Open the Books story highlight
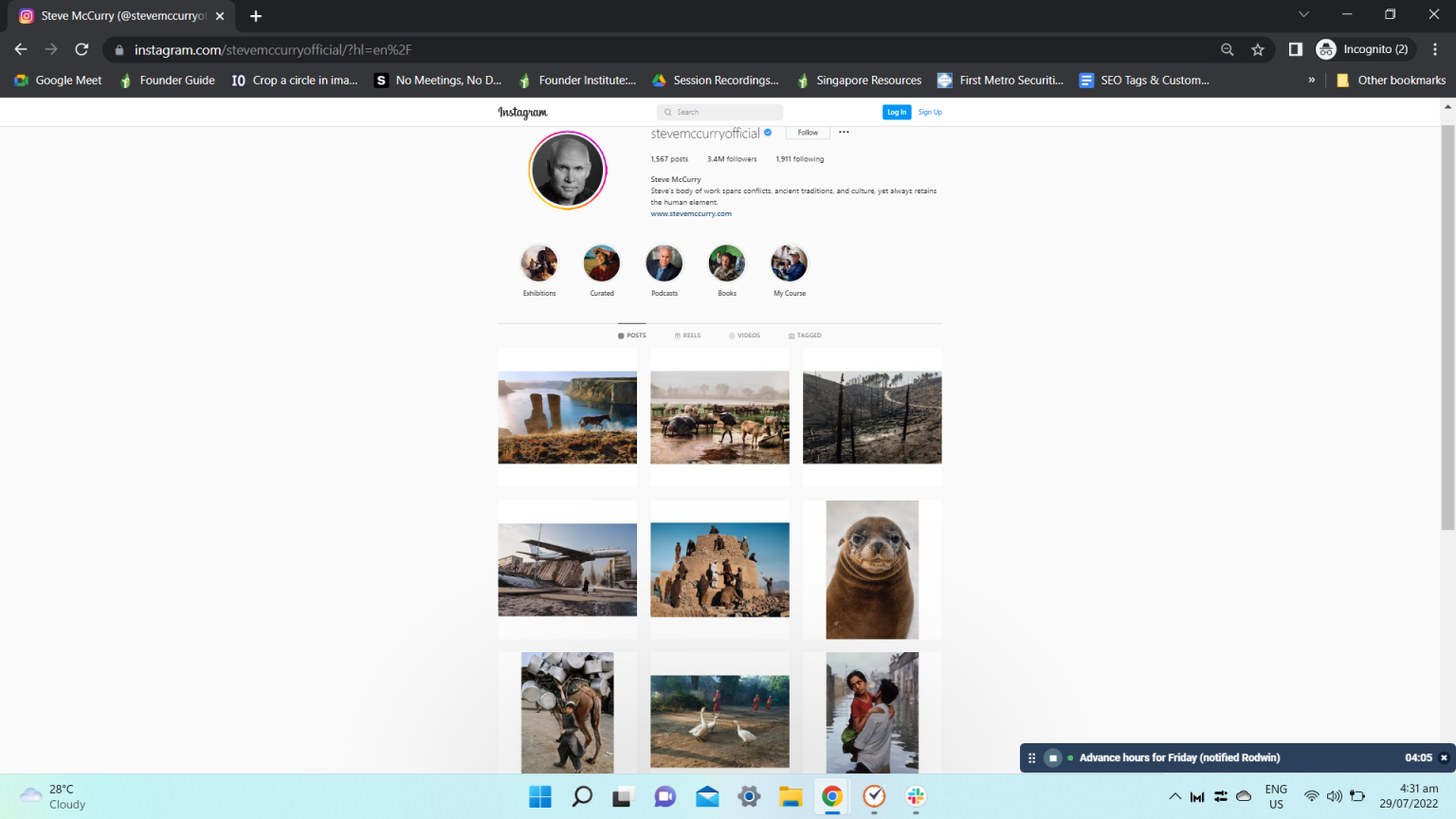 (x=727, y=264)
